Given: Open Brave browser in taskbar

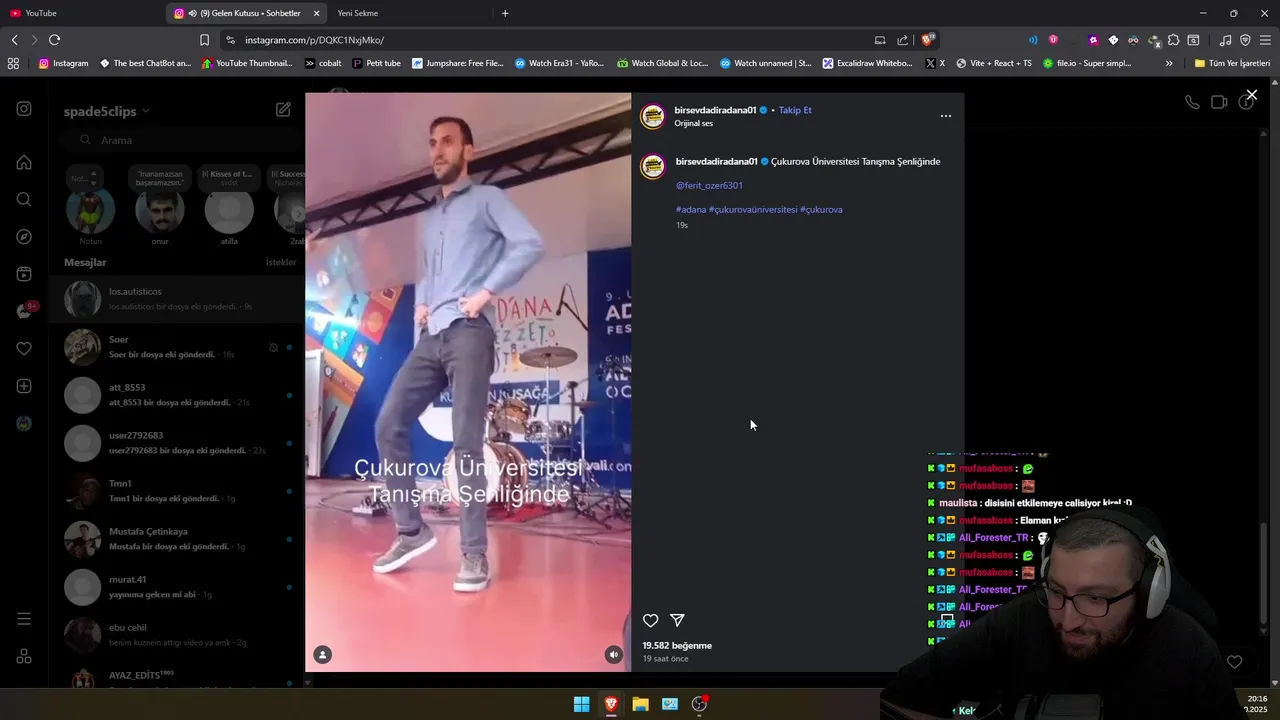Looking at the screenshot, I should (x=611, y=704).
